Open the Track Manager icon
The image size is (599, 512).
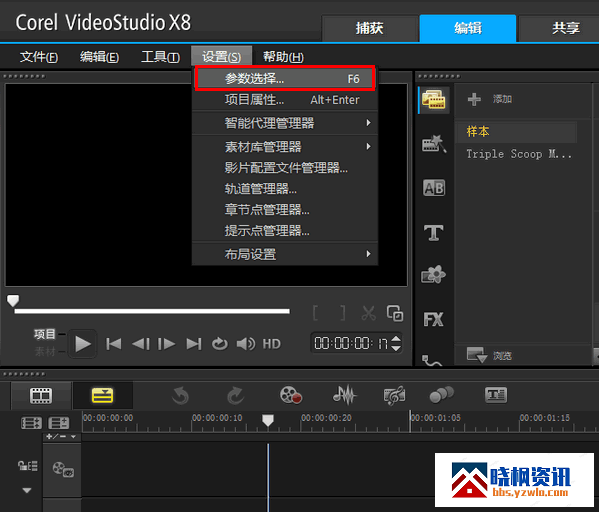point(58,423)
